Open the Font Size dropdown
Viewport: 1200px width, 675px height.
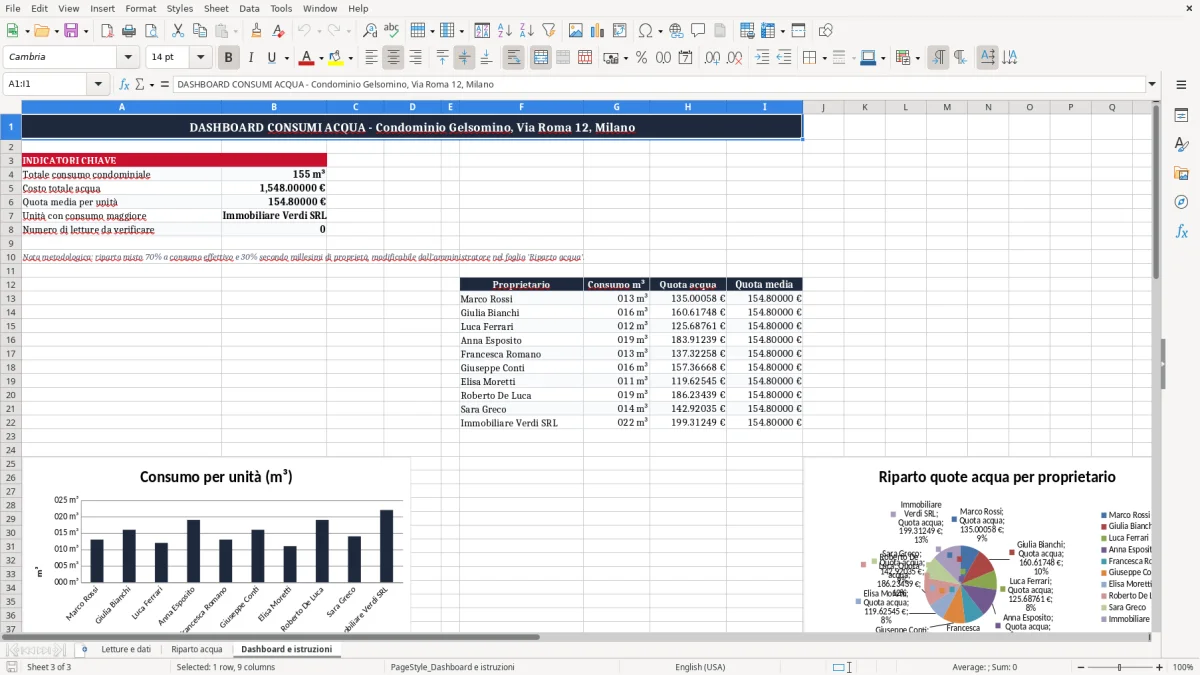(x=201, y=58)
